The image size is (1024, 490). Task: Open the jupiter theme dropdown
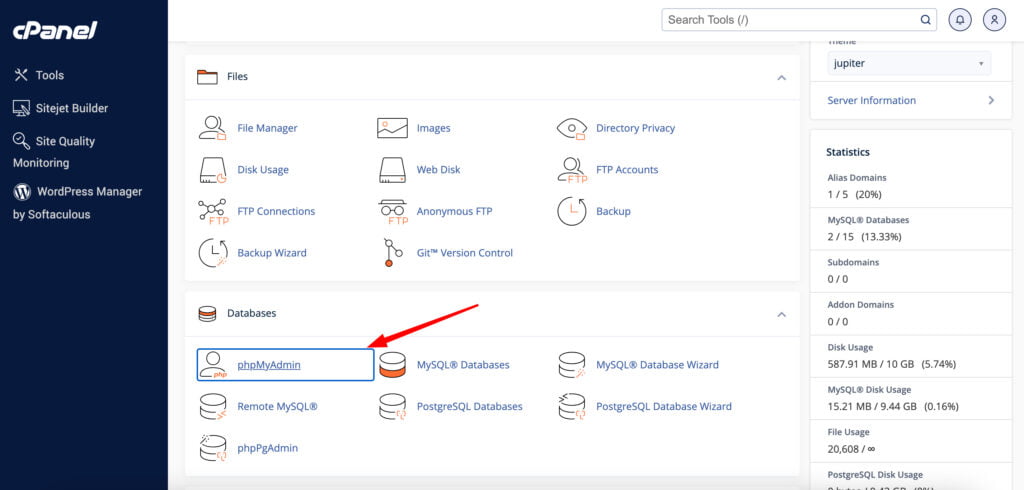908,63
